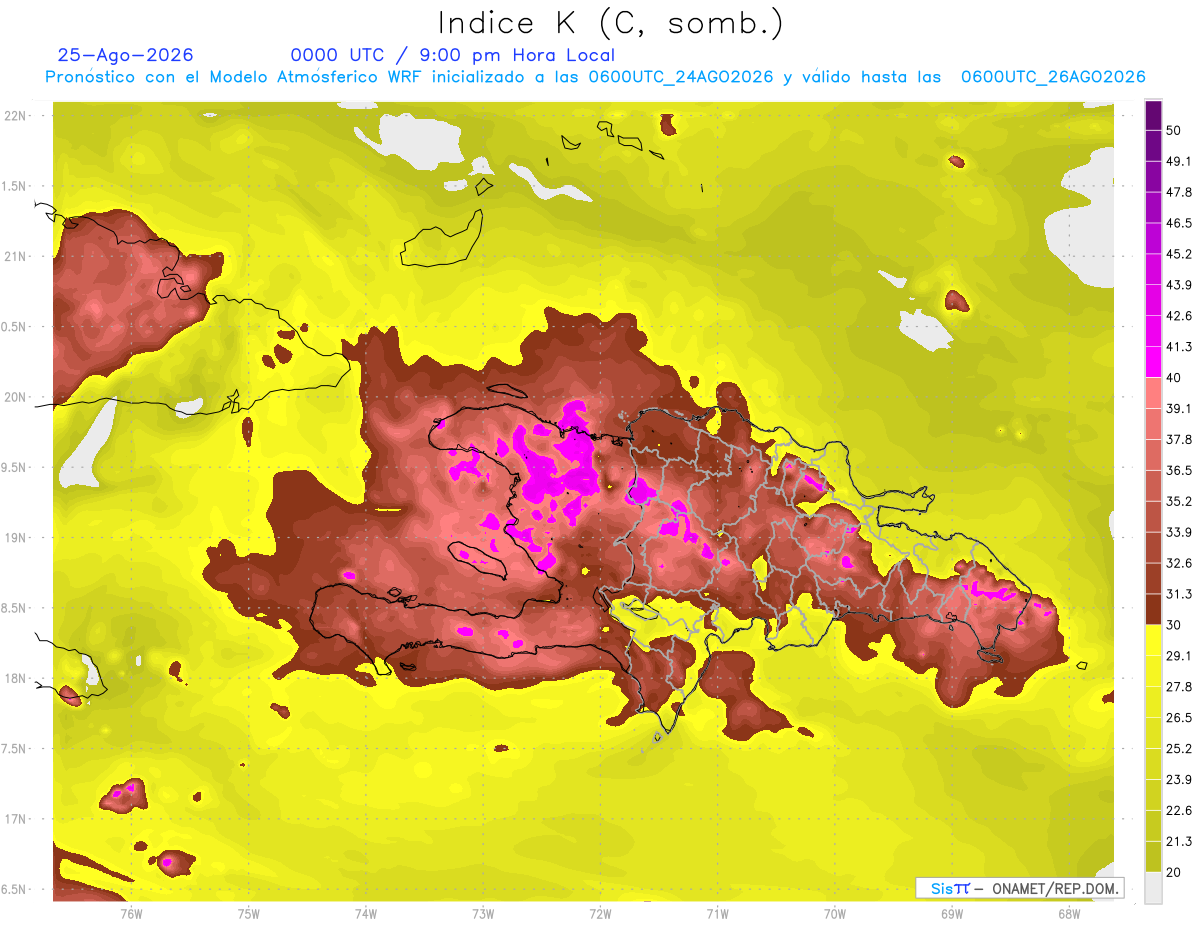This screenshot has height=927, width=1200.
Task: Click the WRF forecast line starting "Pronóstico con el Modelo"
Action: pos(595,77)
